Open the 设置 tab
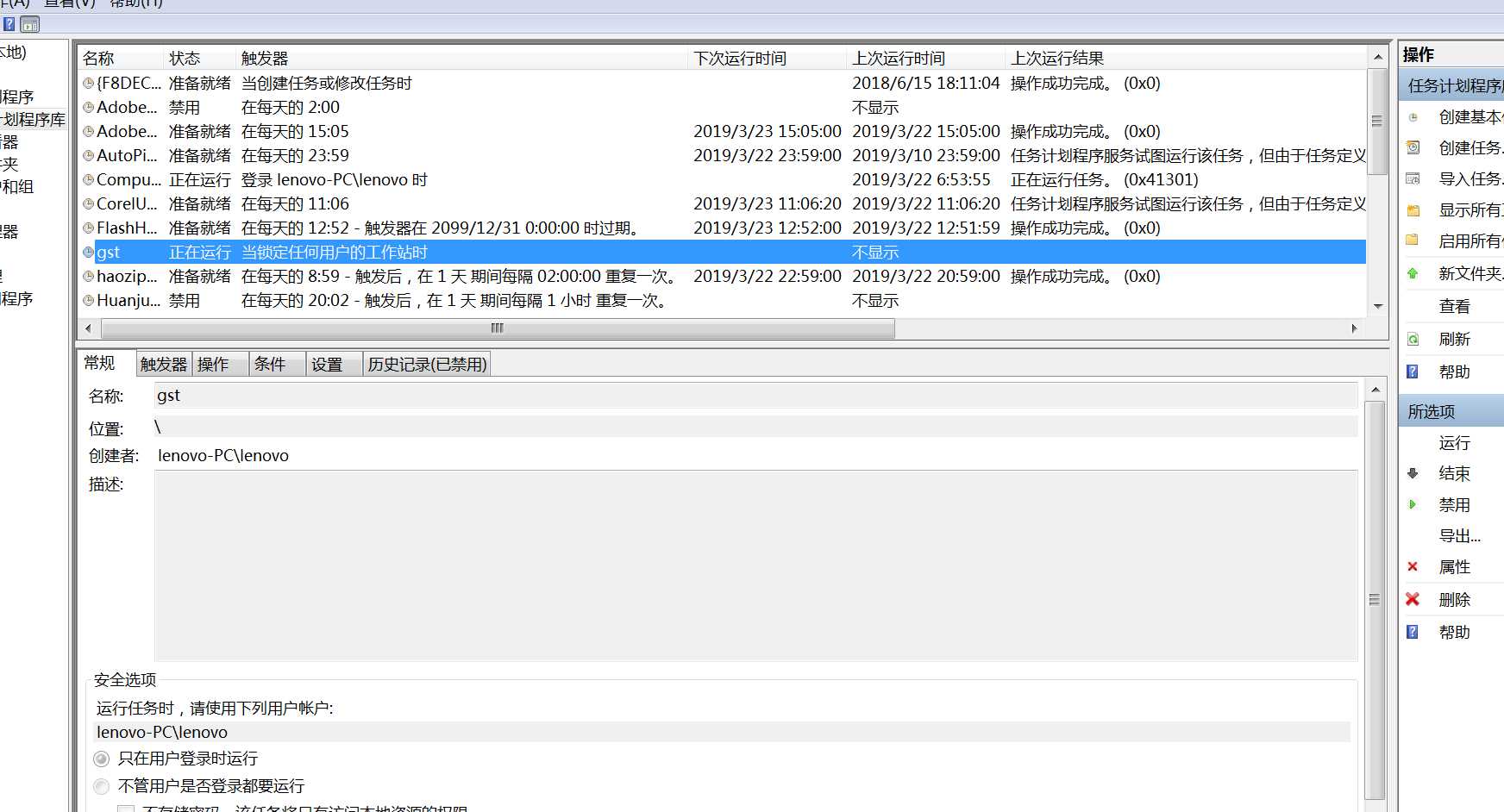 pos(335,365)
